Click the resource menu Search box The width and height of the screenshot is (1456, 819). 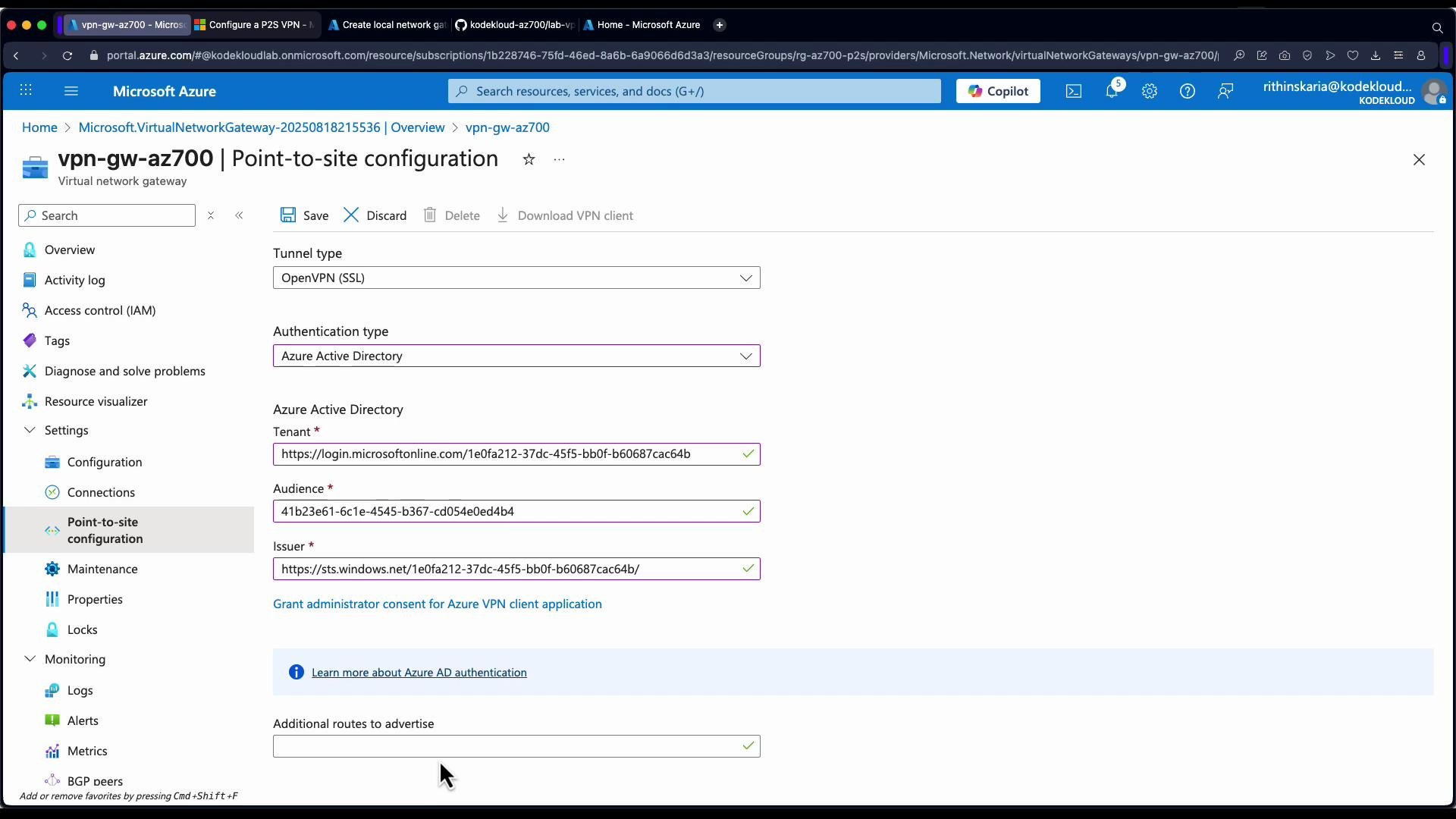(x=107, y=215)
